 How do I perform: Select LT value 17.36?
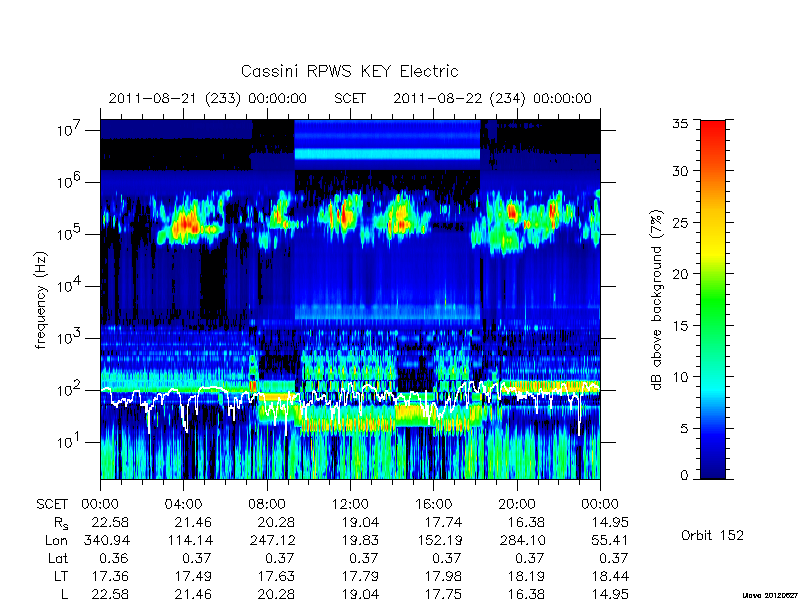pyautogui.click(x=110, y=576)
